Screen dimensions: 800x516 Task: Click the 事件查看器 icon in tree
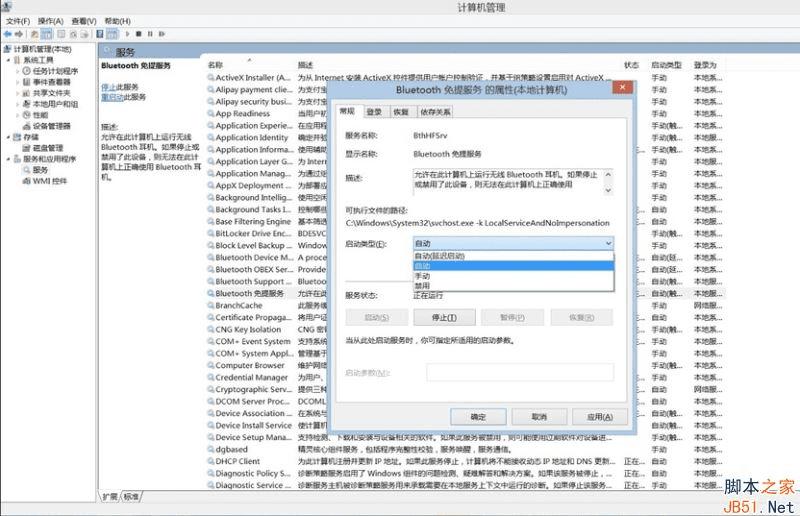click(27, 82)
